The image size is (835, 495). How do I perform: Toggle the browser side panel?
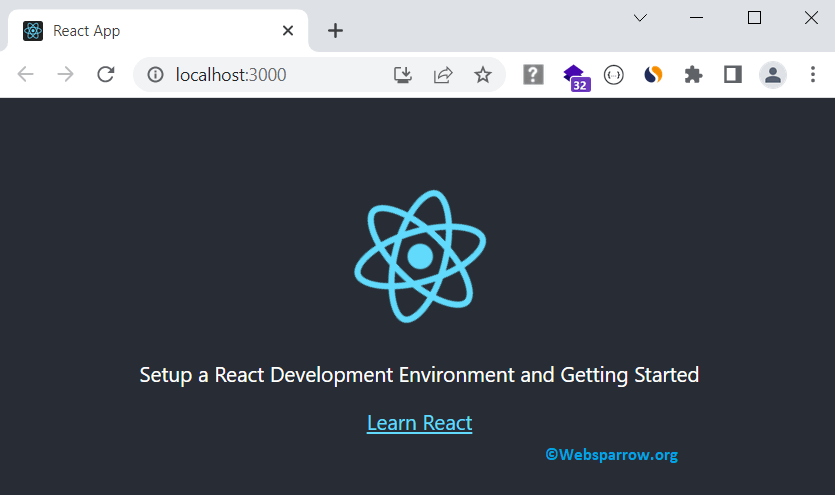pyautogui.click(x=733, y=75)
